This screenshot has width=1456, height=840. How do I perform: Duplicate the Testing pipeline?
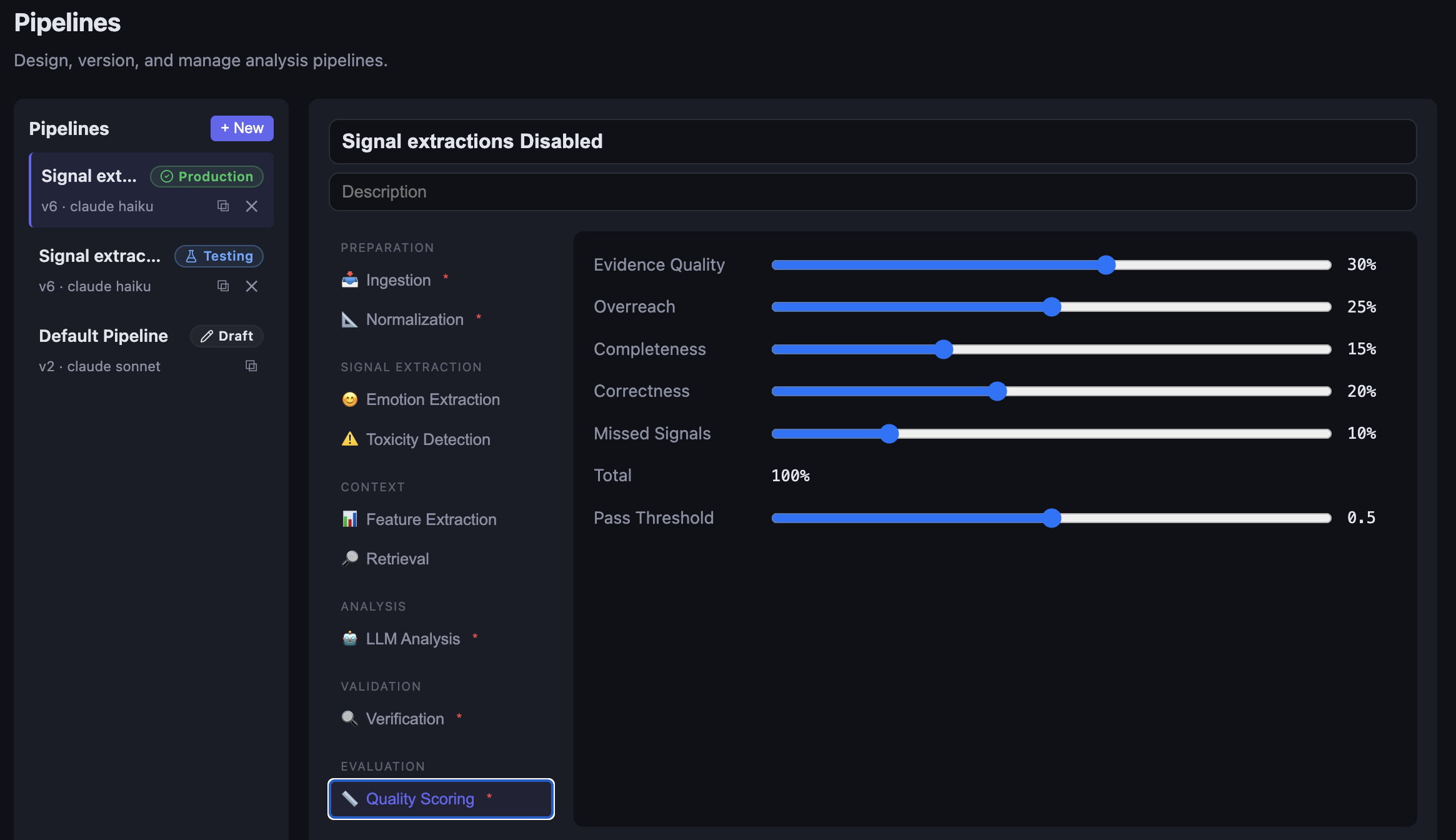(x=222, y=286)
